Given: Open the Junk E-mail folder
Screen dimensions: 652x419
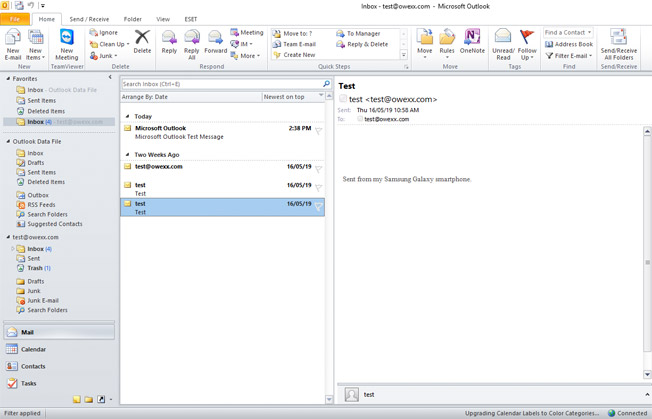Looking at the screenshot, I should tap(37, 301).
